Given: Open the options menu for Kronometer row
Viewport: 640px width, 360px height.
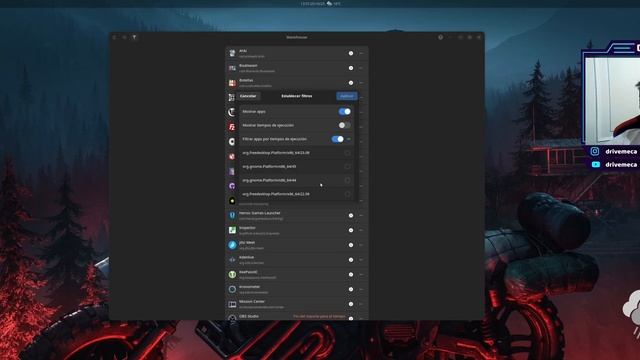Looking at the screenshot, I should click(x=361, y=289).
